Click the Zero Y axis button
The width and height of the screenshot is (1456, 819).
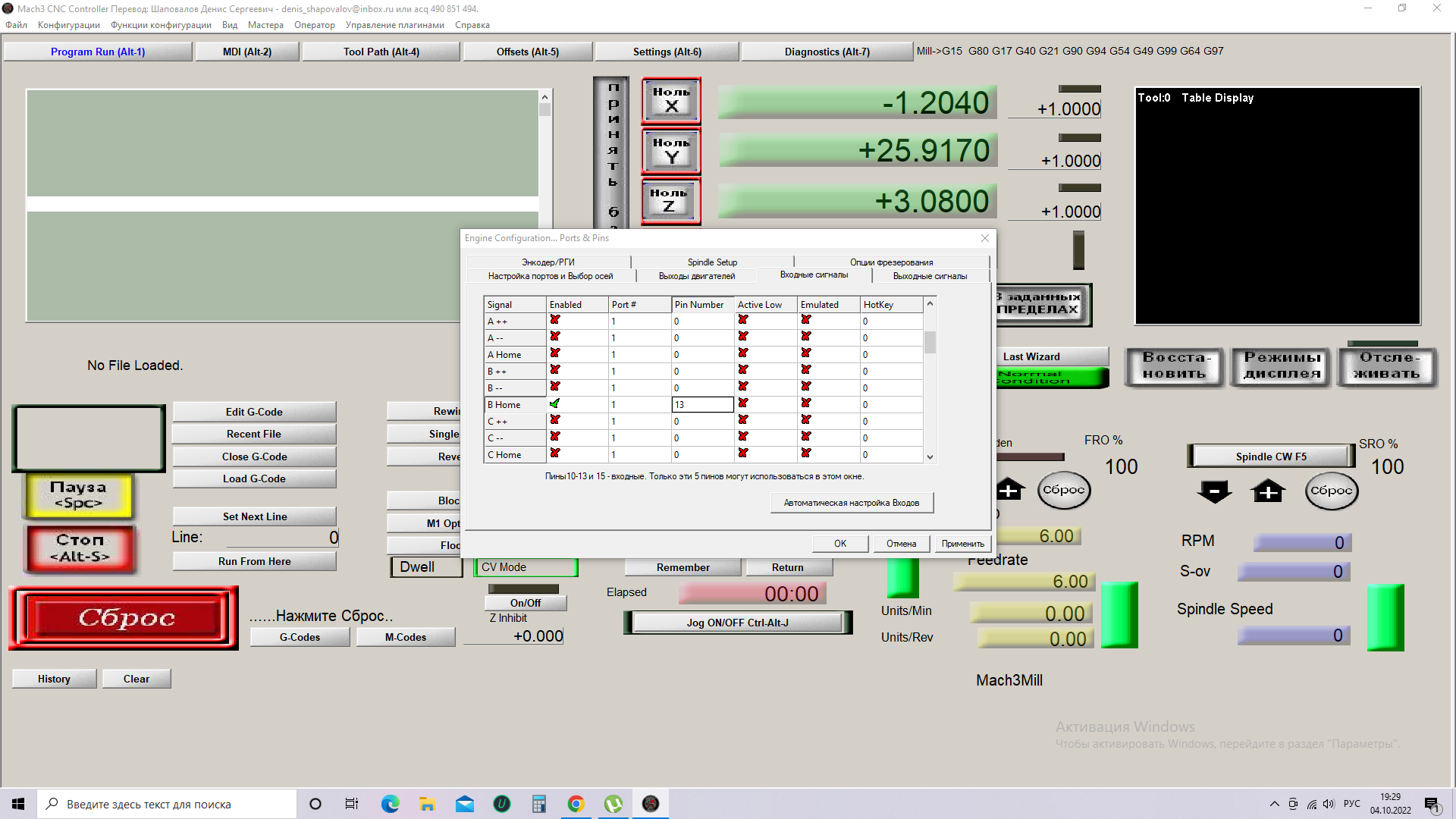tap(671, 151)
